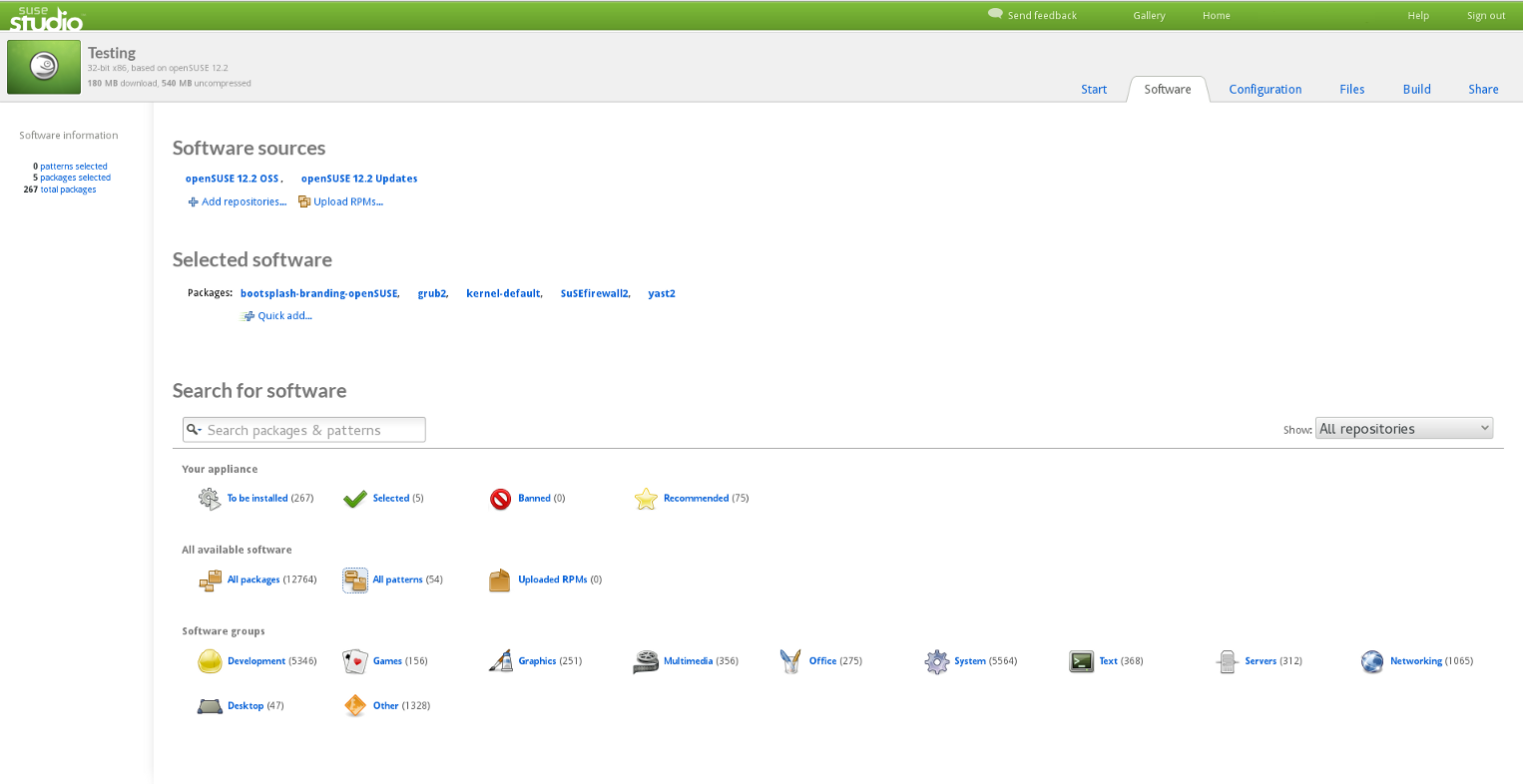Go to the Files tab

1352,90
